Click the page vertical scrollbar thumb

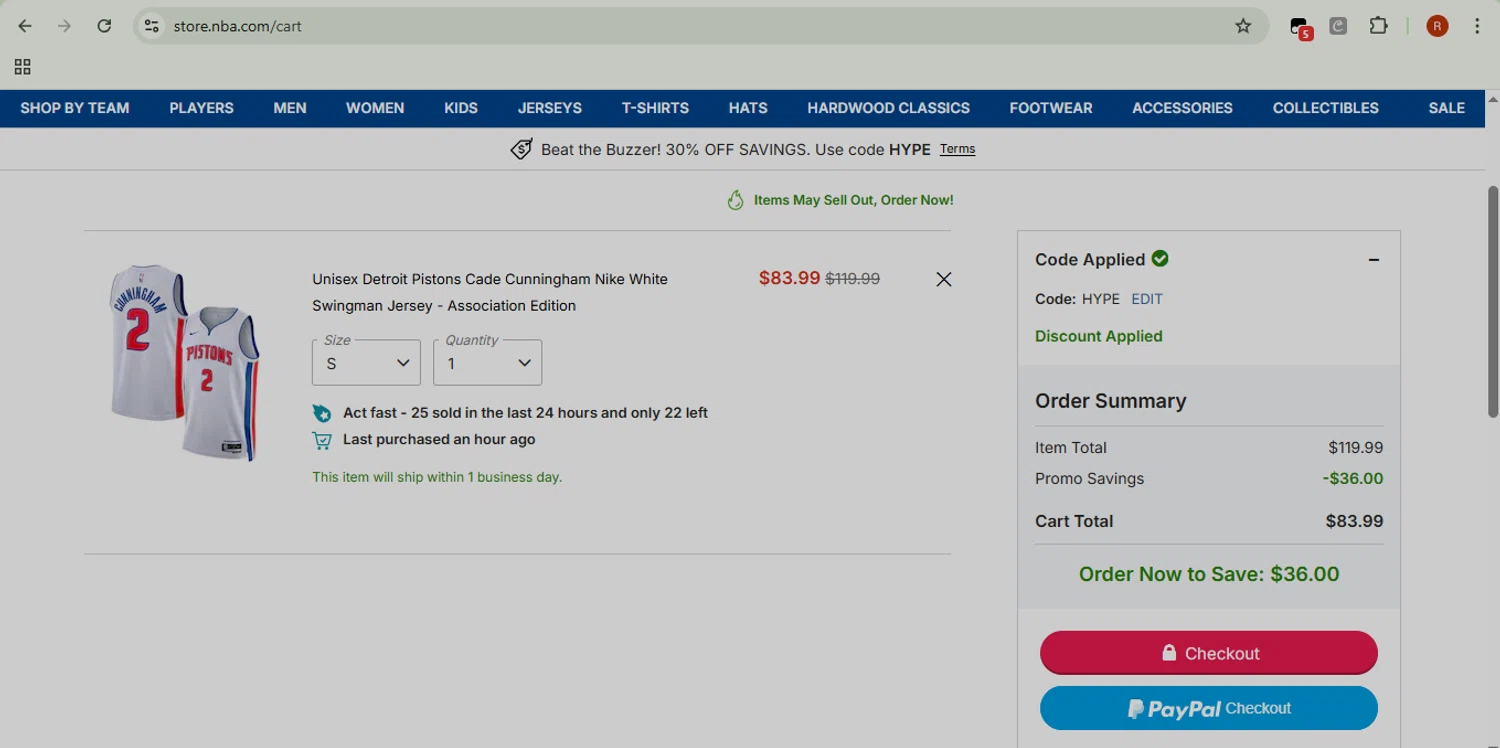click(1493, 300)
